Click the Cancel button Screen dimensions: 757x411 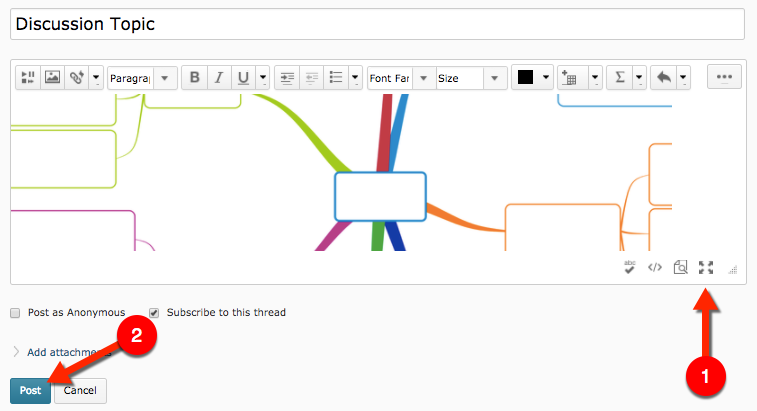80,390
